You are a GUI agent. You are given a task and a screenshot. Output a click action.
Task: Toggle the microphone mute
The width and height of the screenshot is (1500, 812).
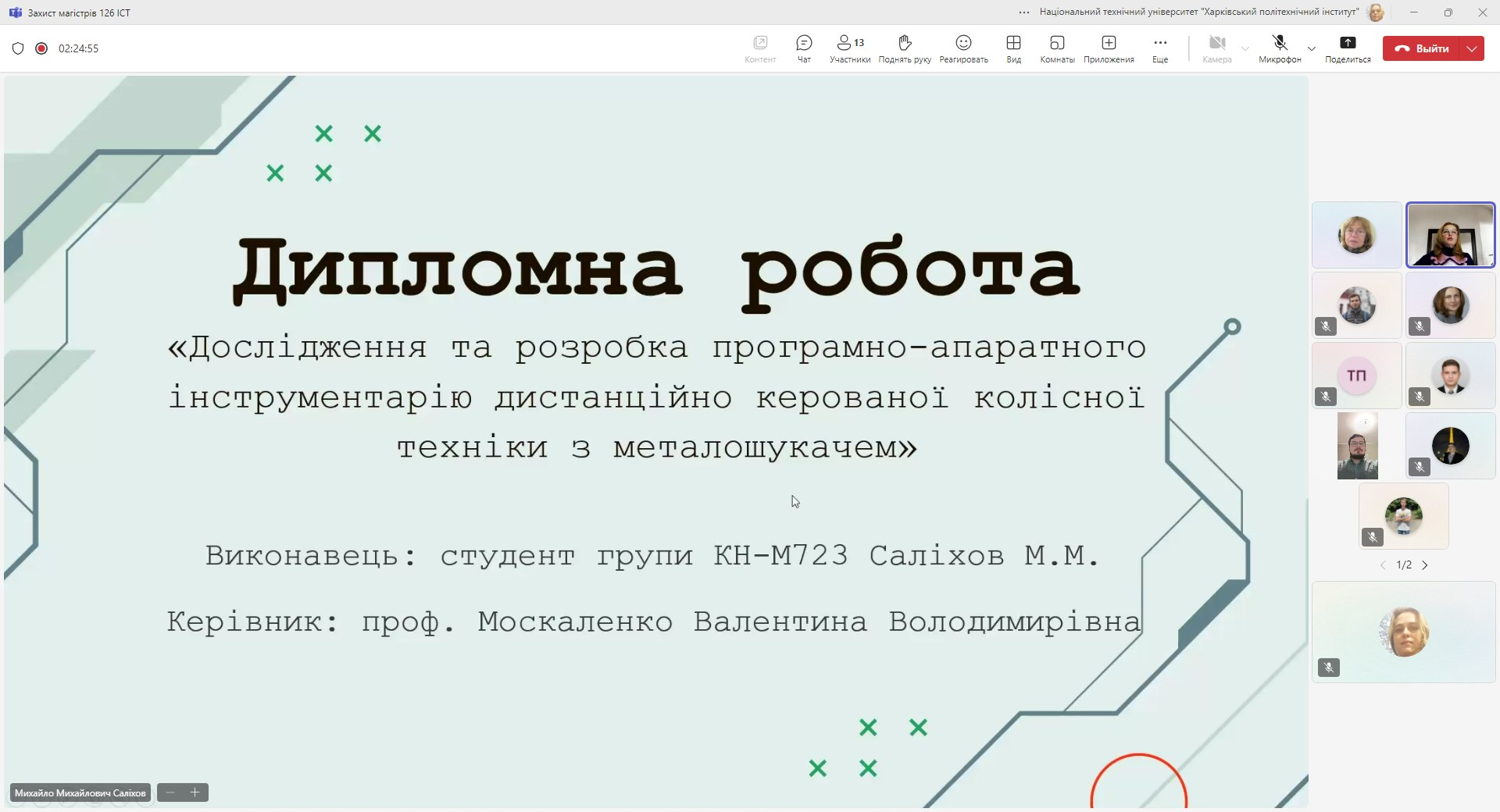[1279, 48]
